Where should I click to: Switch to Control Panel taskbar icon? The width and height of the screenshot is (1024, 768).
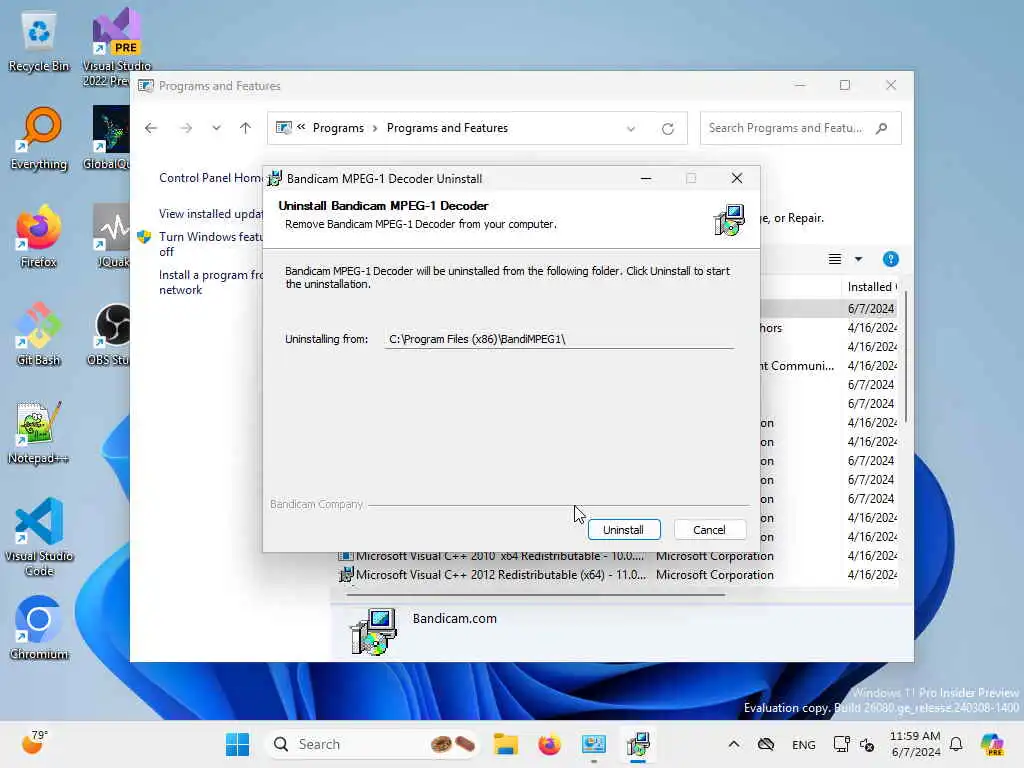pyautogui.click(x=594, y=744)
